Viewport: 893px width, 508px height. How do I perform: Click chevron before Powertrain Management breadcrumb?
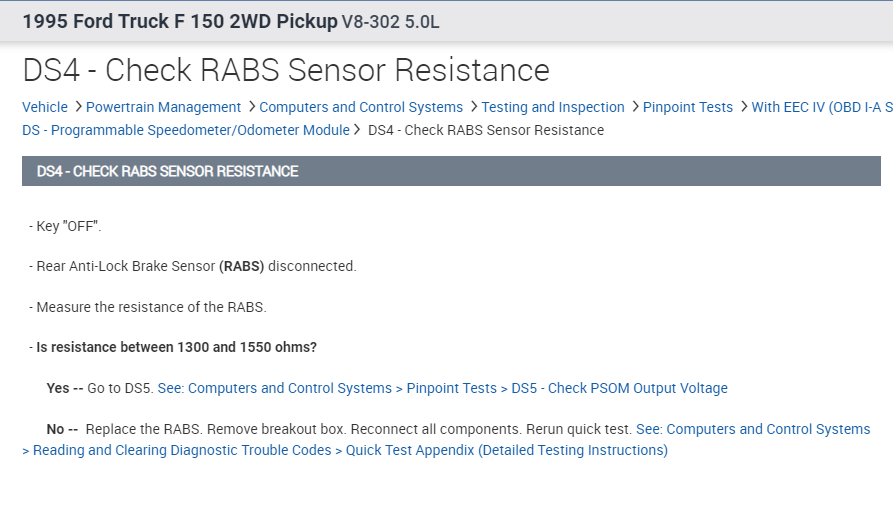click(x=78, y=107)
